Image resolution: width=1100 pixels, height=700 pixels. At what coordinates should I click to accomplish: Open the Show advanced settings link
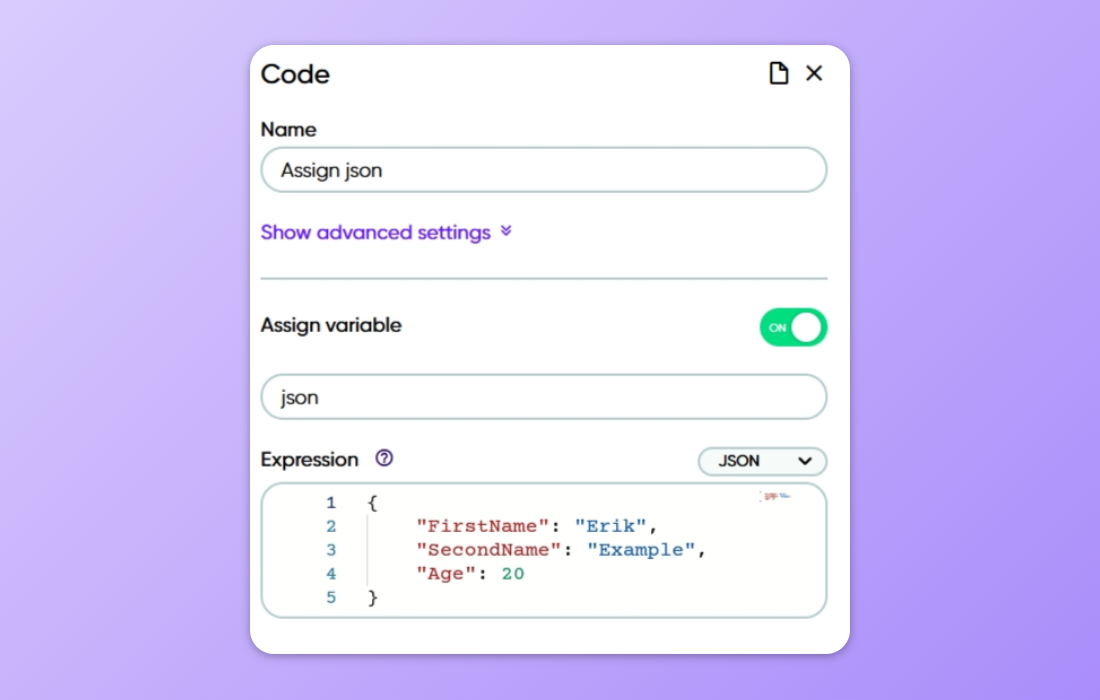[375, 232]
